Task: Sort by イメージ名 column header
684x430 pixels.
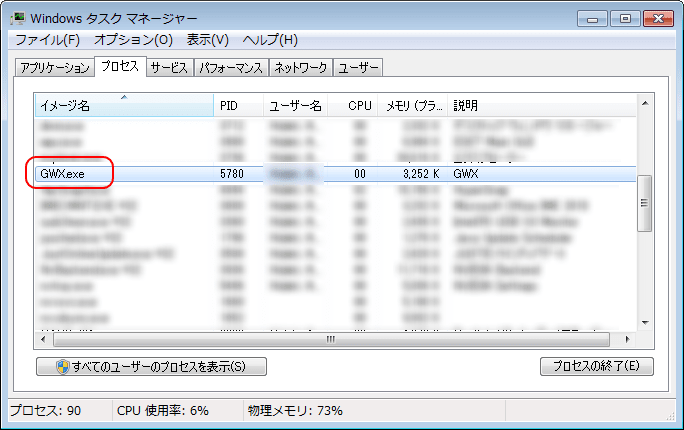Action: [124, 106]
